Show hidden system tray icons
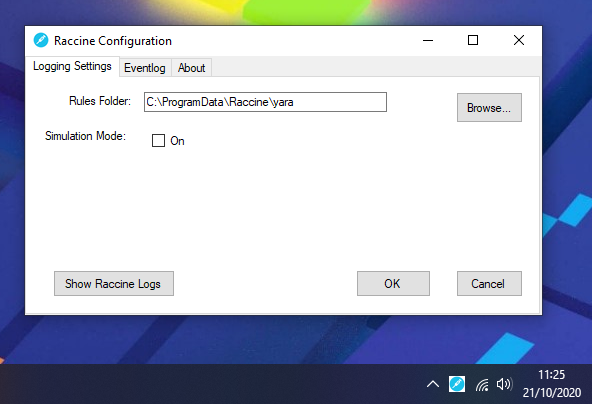This screenshot has height=404, width=592. coord(433,384)
